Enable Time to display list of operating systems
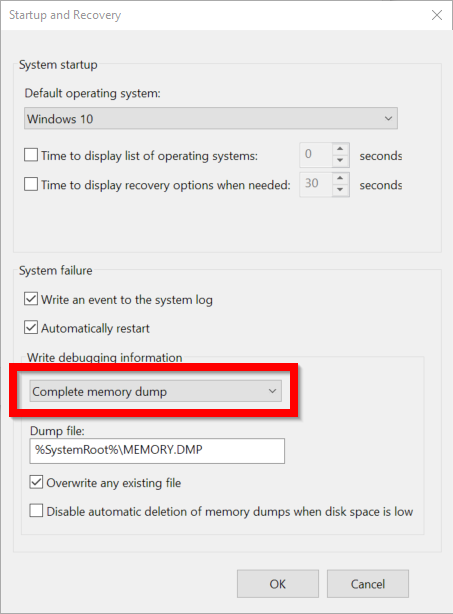The image size is (453, 614). (x=31, y=155)
